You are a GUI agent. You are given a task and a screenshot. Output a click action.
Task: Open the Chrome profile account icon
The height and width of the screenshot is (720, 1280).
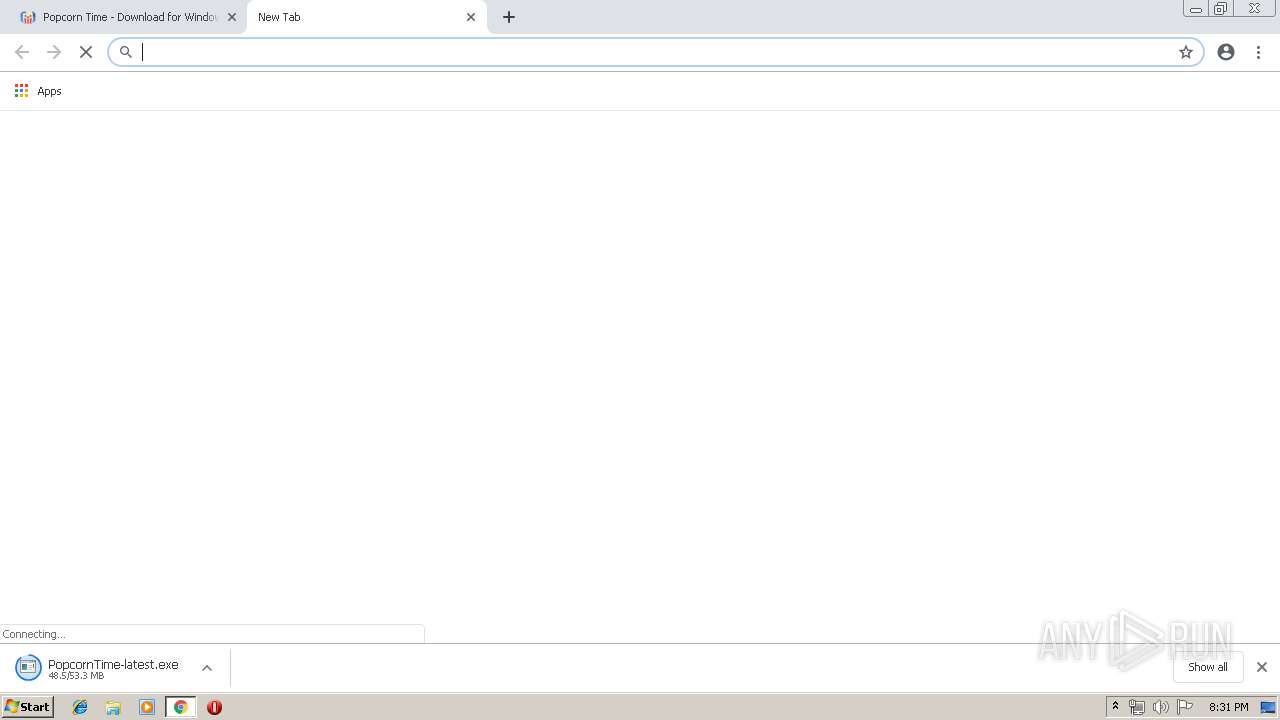coord(1226,52)
